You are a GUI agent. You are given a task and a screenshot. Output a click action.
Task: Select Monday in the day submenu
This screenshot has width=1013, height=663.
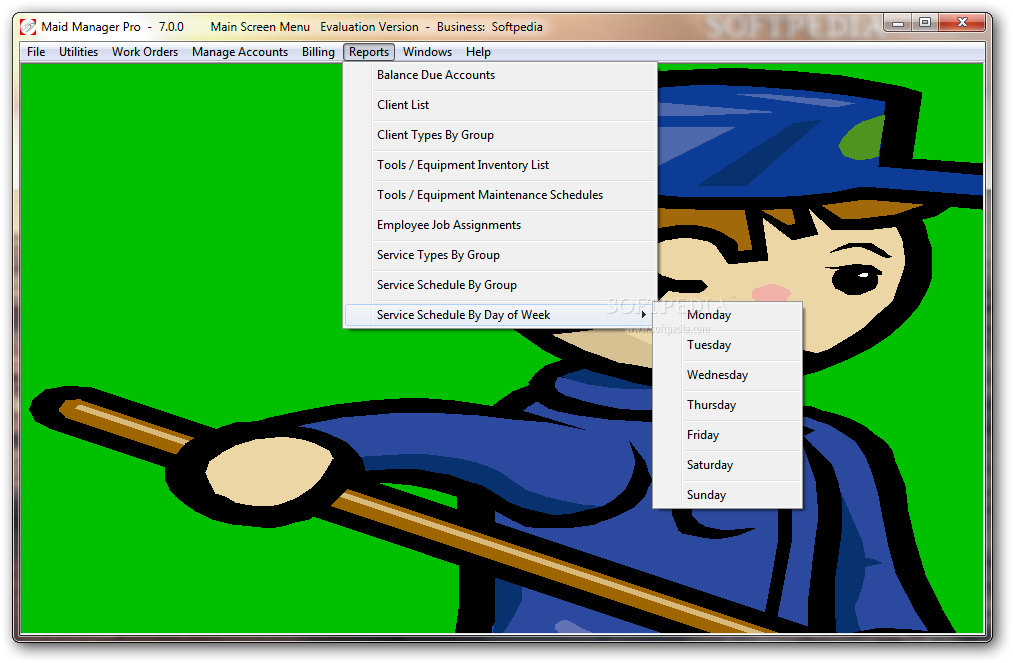pyautogui.click(x=727, y=315)
